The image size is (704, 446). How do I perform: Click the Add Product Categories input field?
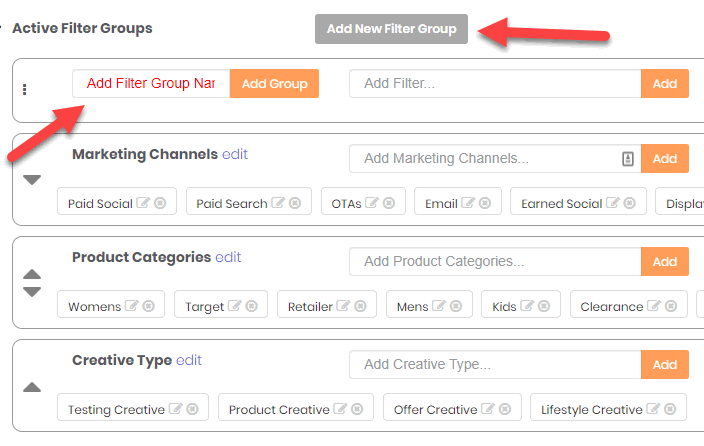click(x=495, y=261)
